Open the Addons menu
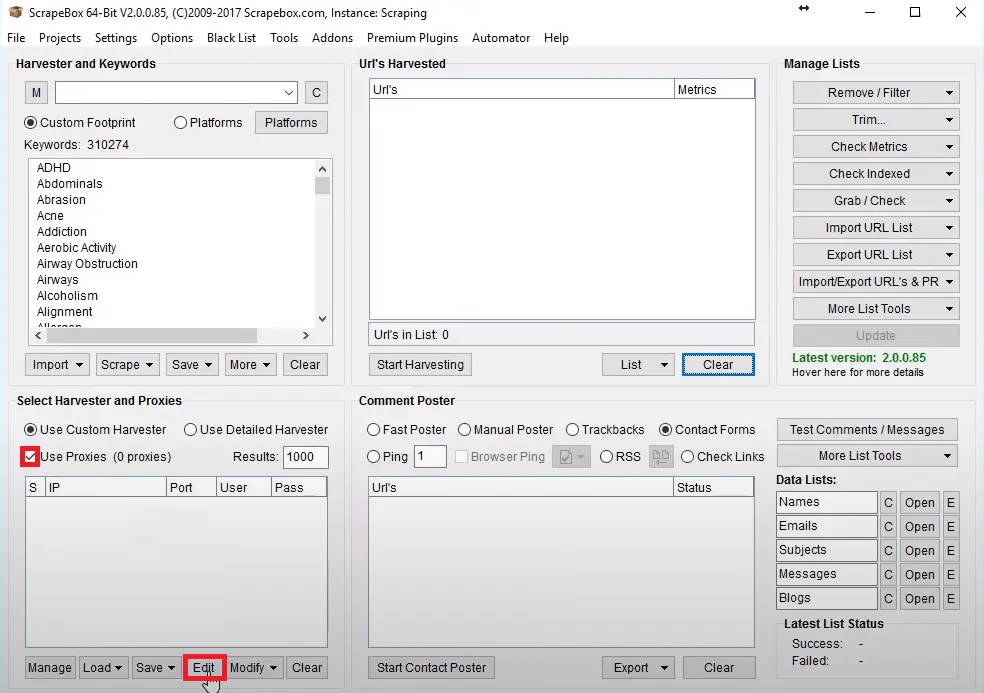This screenshot has width=984, height=693. tap(332, 38)
